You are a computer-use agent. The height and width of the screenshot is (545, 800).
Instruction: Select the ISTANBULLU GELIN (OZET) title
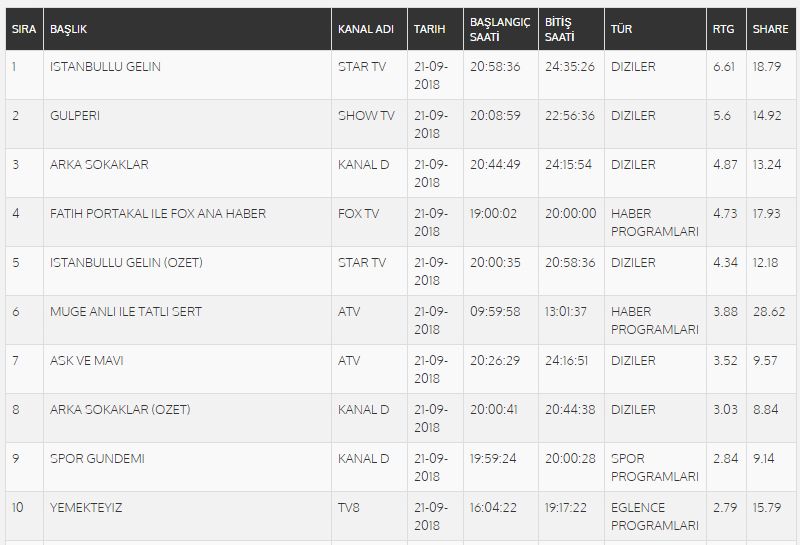tap(127, 263)
